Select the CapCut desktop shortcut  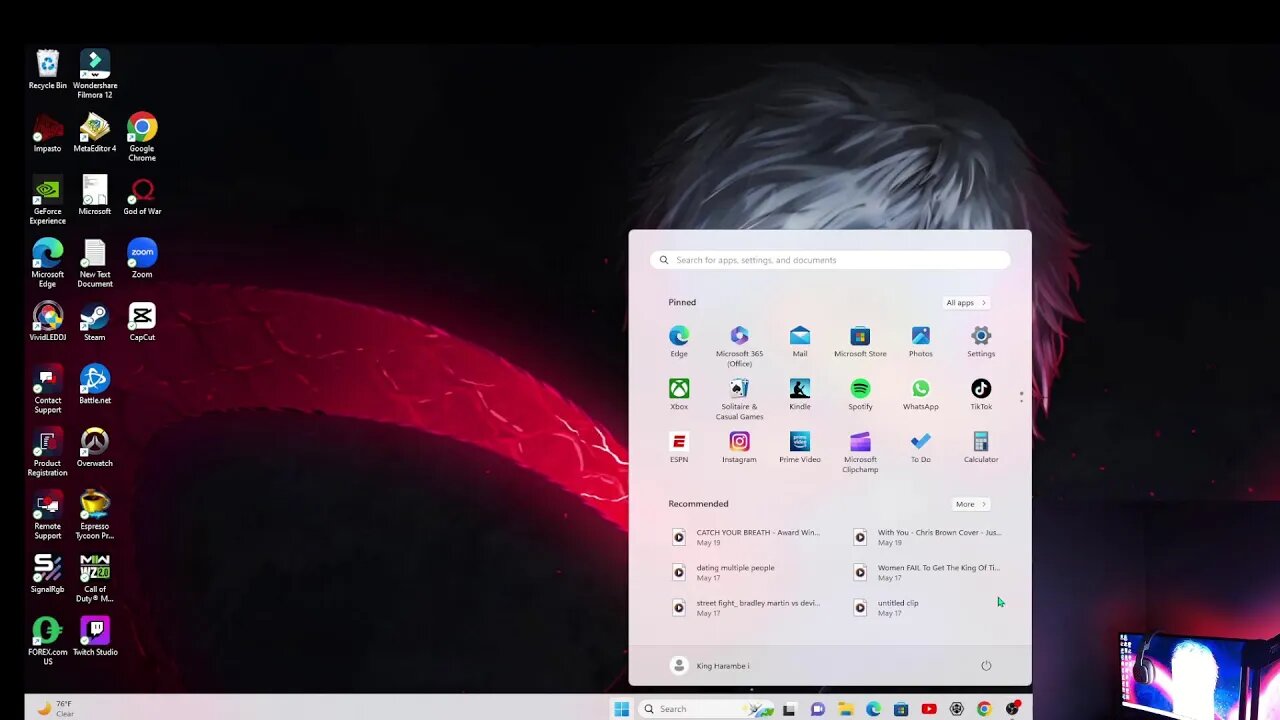click(142, 322)
